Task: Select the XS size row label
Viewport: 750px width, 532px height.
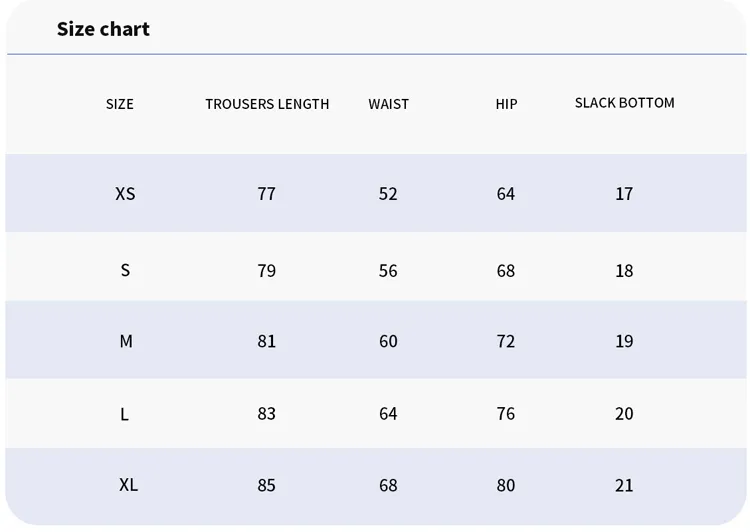Action: pos(125,194)
